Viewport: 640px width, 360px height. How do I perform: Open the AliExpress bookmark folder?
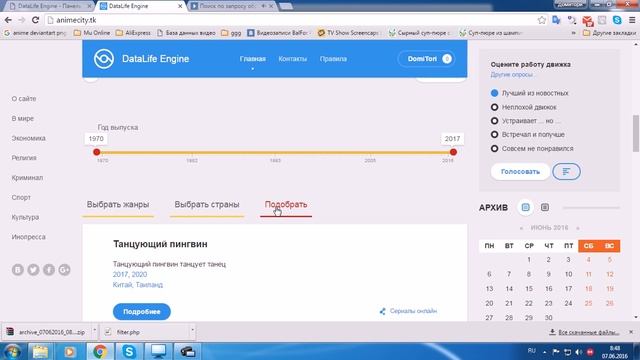[x=133, y=33]
